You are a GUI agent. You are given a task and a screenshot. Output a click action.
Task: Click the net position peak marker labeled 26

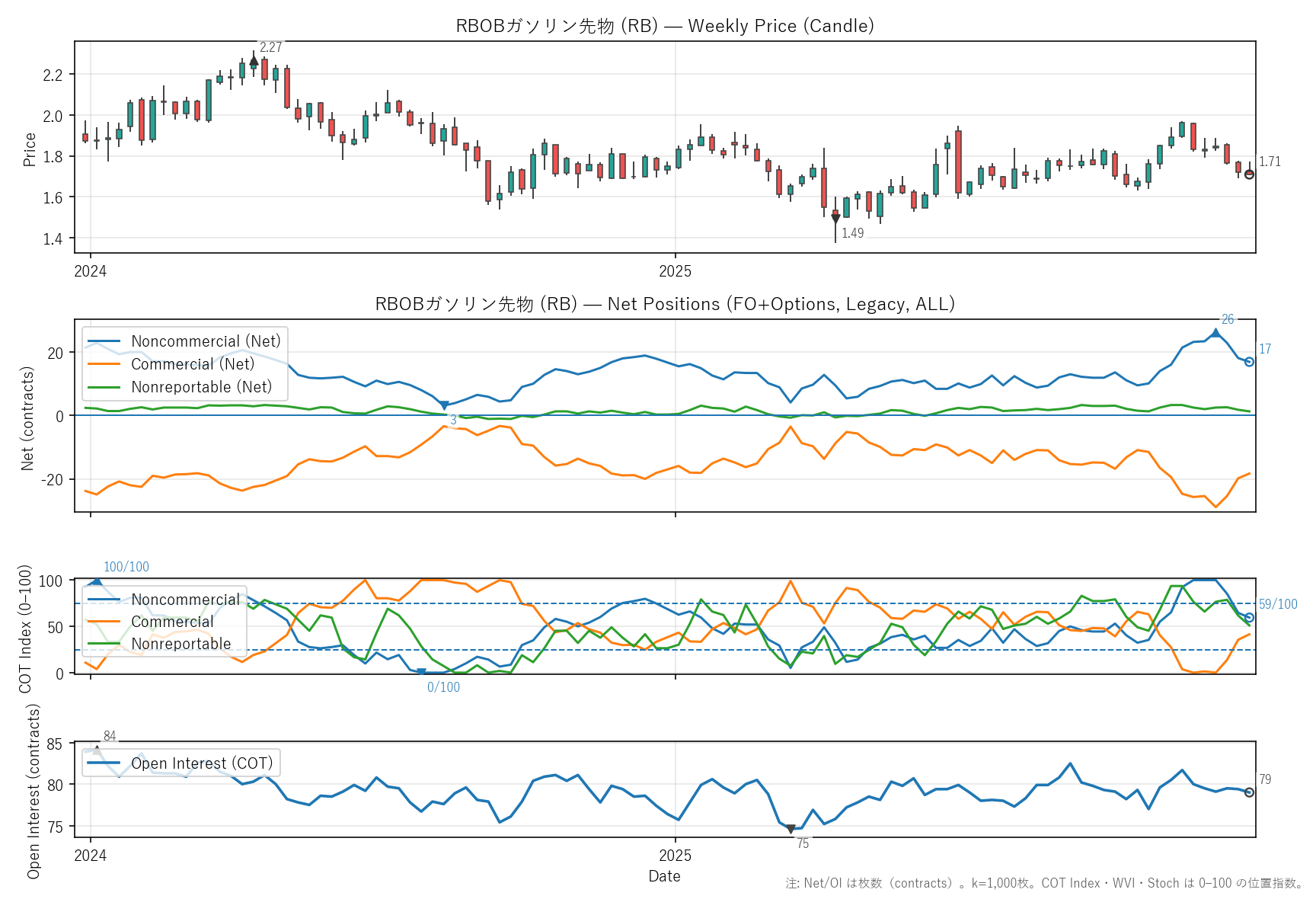(1215, 333)
